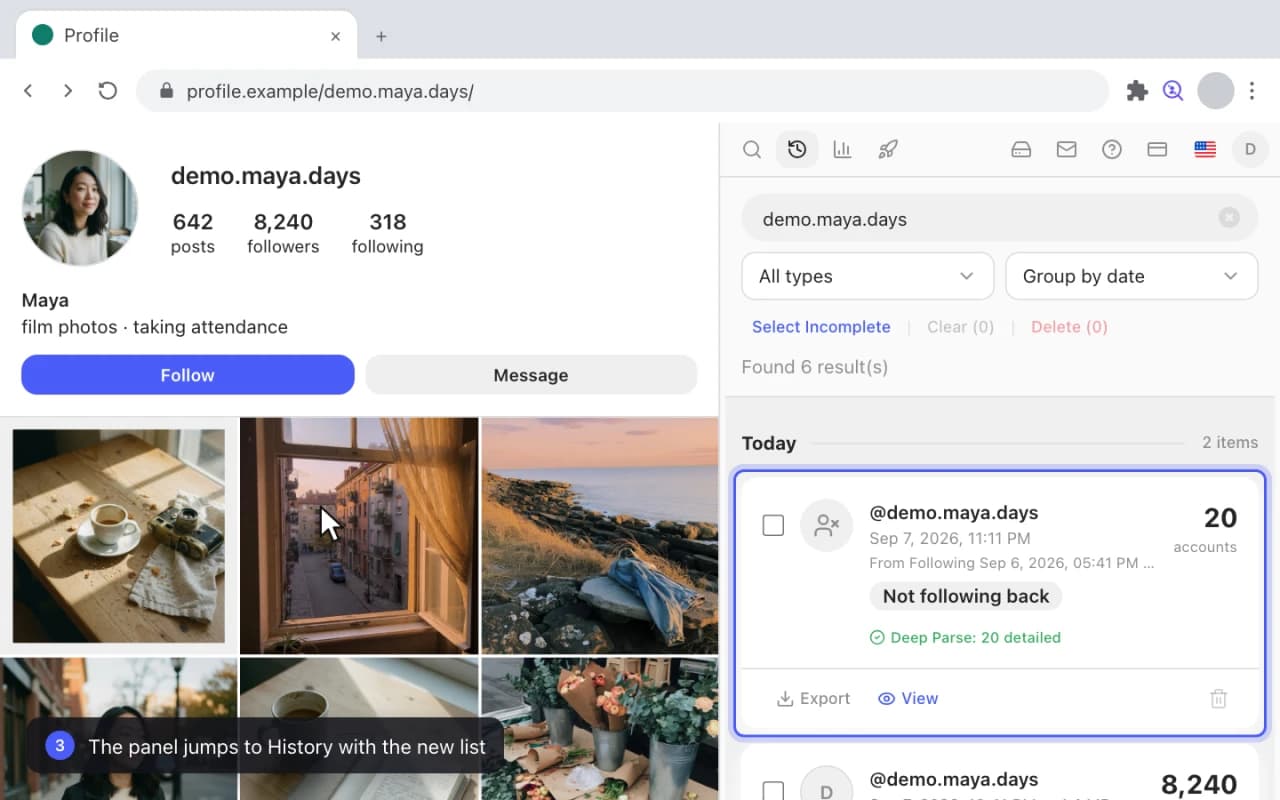Clear the demo.maya.days search field
This screenshot has width=1280, height=800.
tap(1229, 218)
